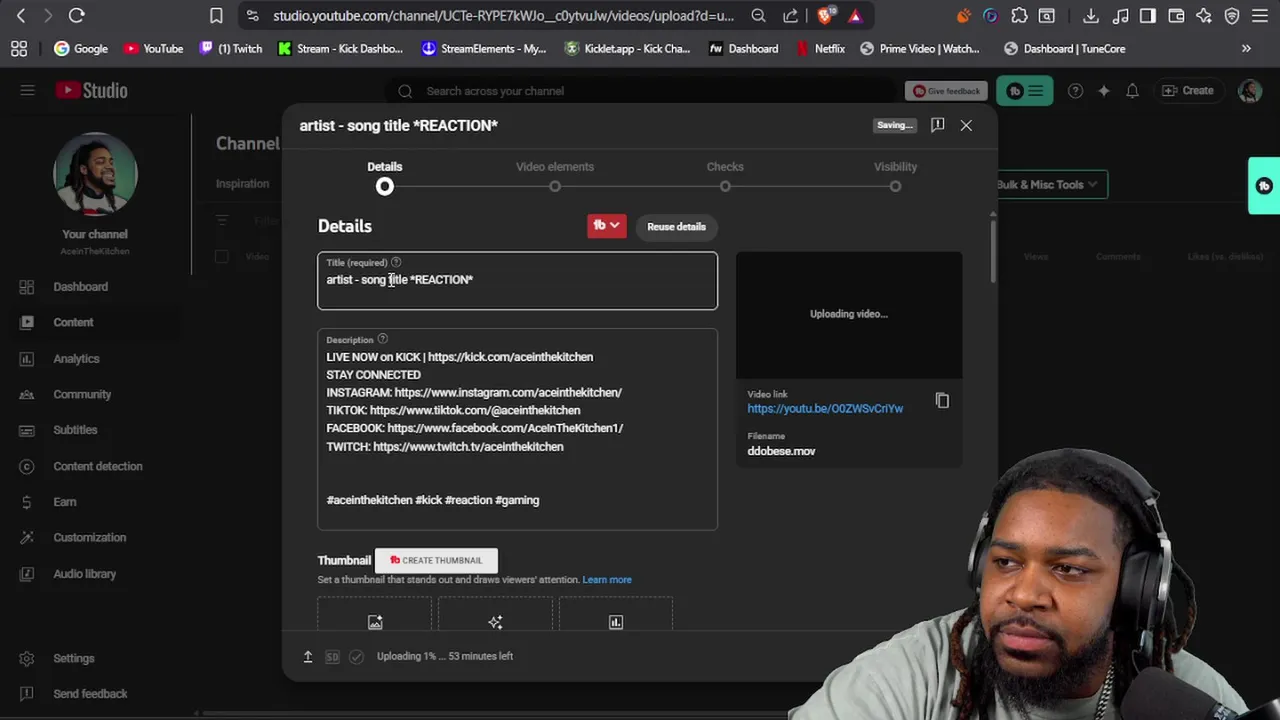The width and height of the screenshot is (1280, 720).
Task: Click the CREATE THUMBNAIL button
Action: click(436, 560)
